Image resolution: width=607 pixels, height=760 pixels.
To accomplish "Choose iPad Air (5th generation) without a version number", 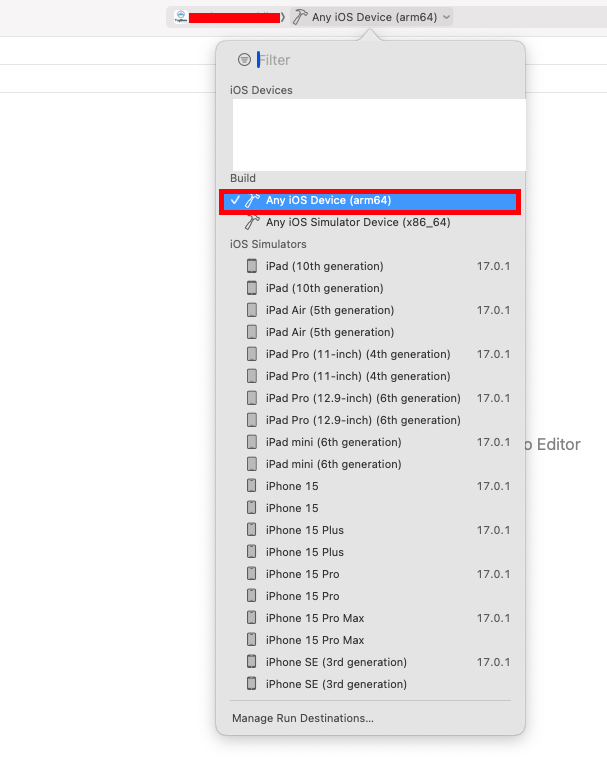I will point(370,332).
